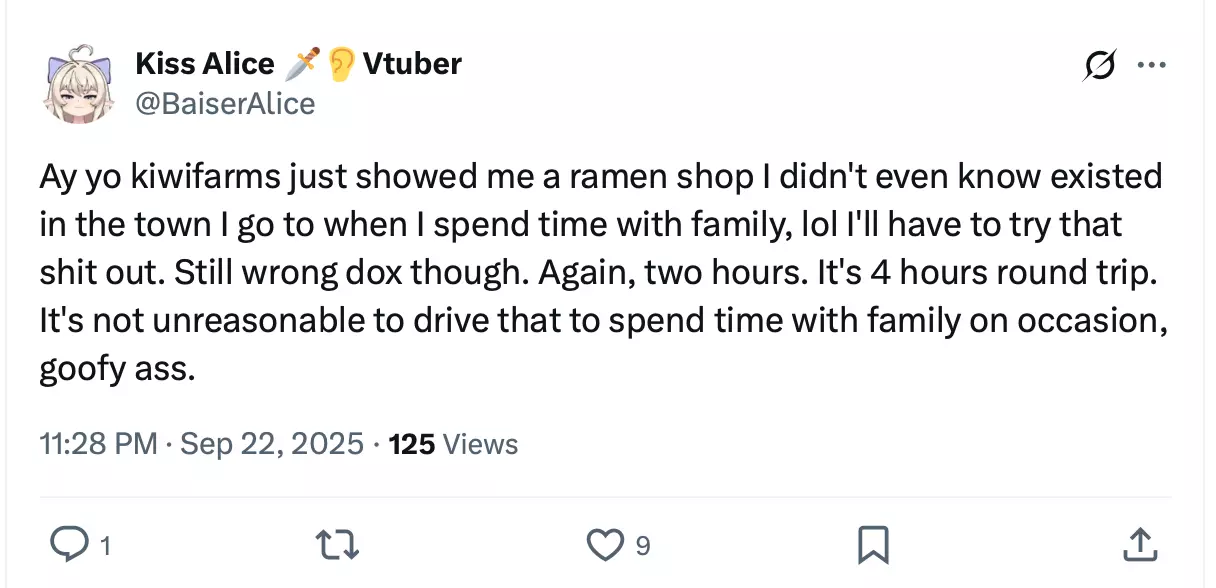Open the Grok actions icon
The image size is (1216, 588).
pos(1100,66)
